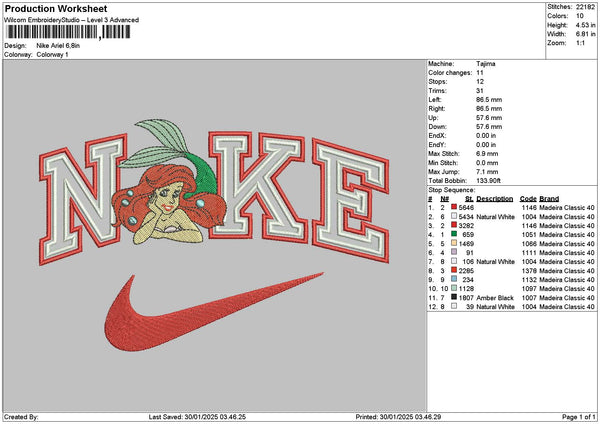Click the Last Saved timestamp 30/01/2025 03.46.25
This screenshot has width=600, height=424.
(215, 417)
